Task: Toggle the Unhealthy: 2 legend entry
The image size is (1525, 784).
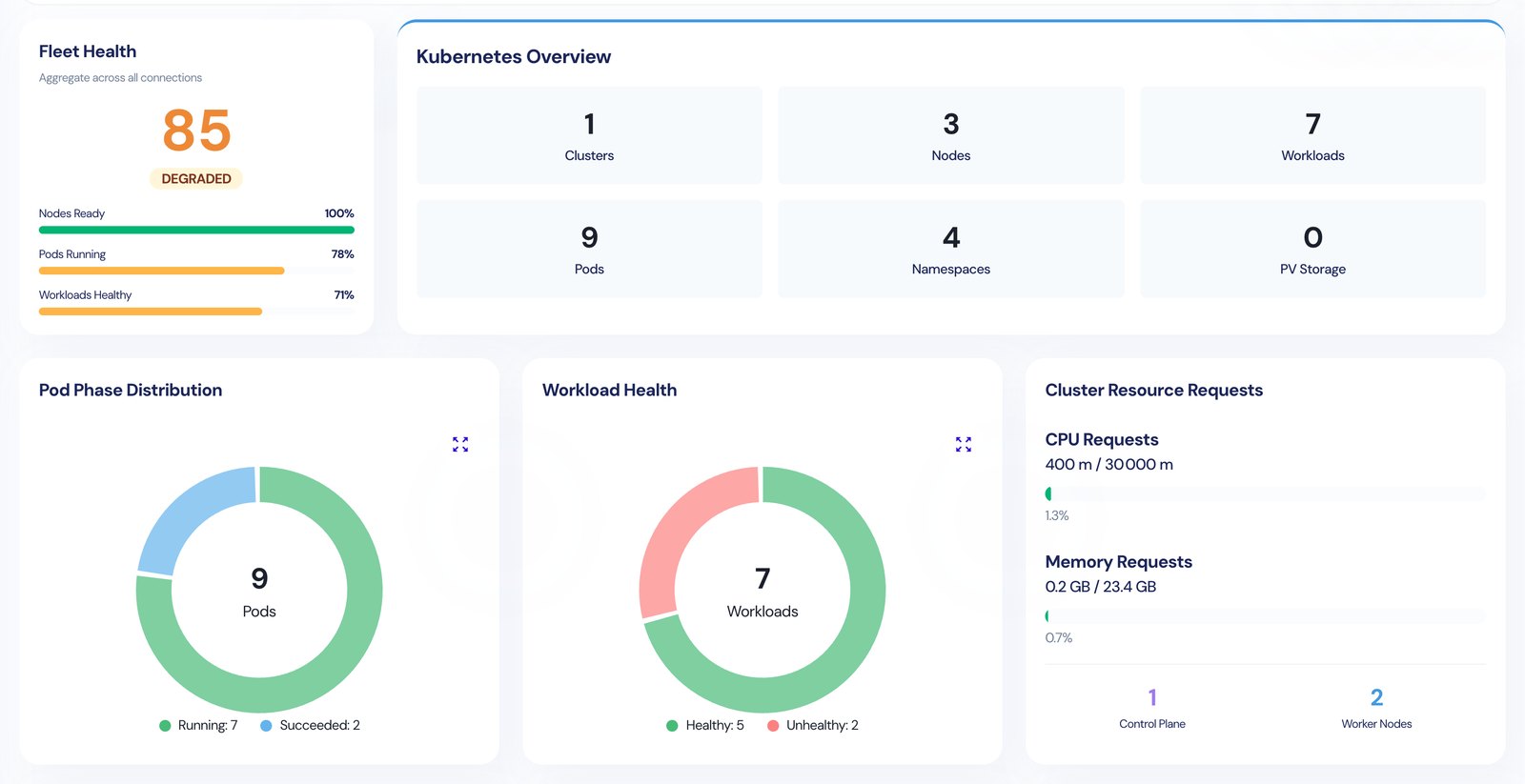Action: tap(813, 725)
